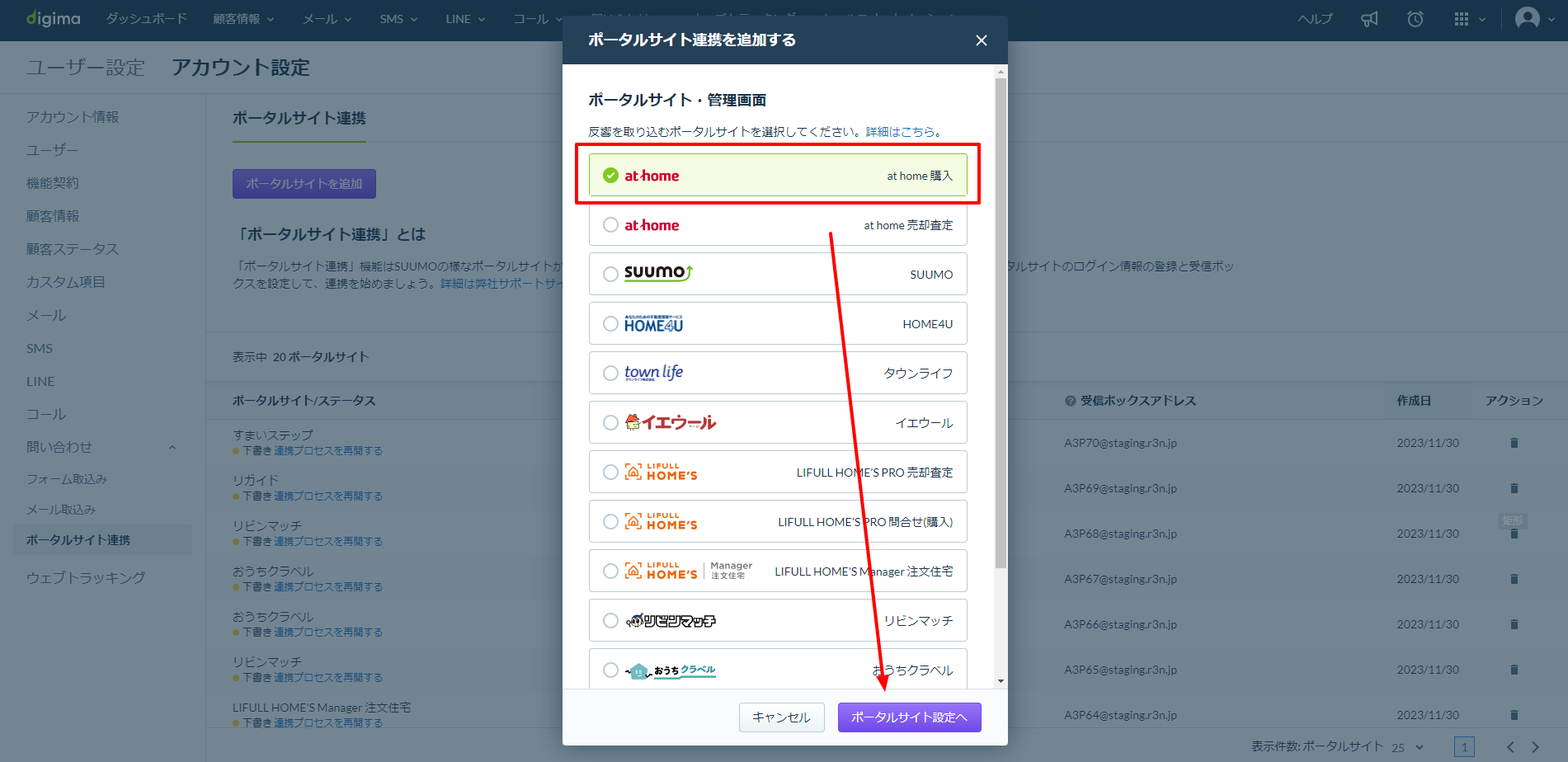The image size is (1568, 762).
Task: Click the dialog vertical scrollbar
Action: click(1001, 323)
